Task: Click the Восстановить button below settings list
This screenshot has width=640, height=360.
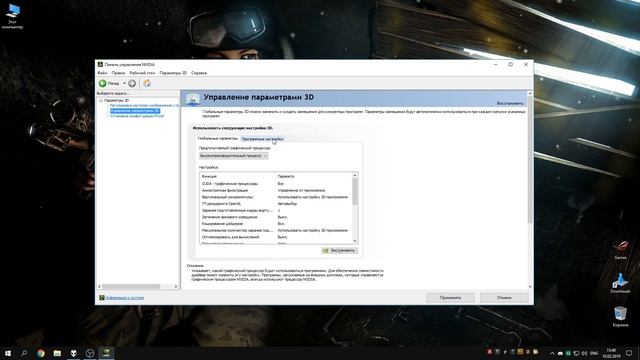Action: click(340, 250)
